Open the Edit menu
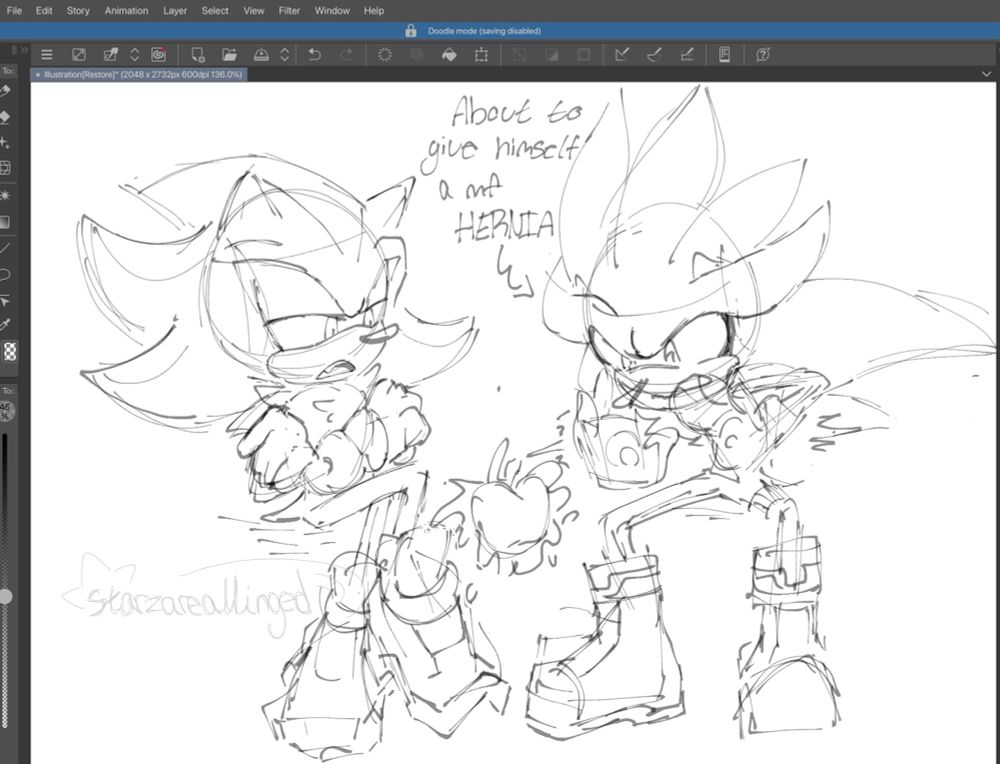Viewport: 1000px width, 764px height. (44, 11)
